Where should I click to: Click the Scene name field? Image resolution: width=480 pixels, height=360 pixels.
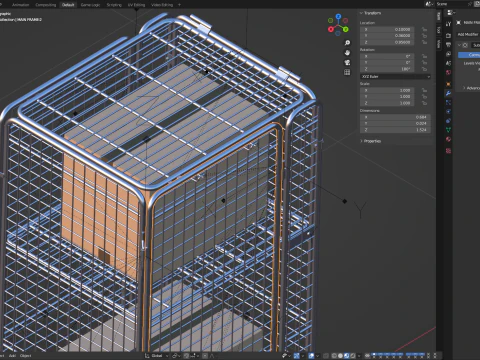coord(453,4)
